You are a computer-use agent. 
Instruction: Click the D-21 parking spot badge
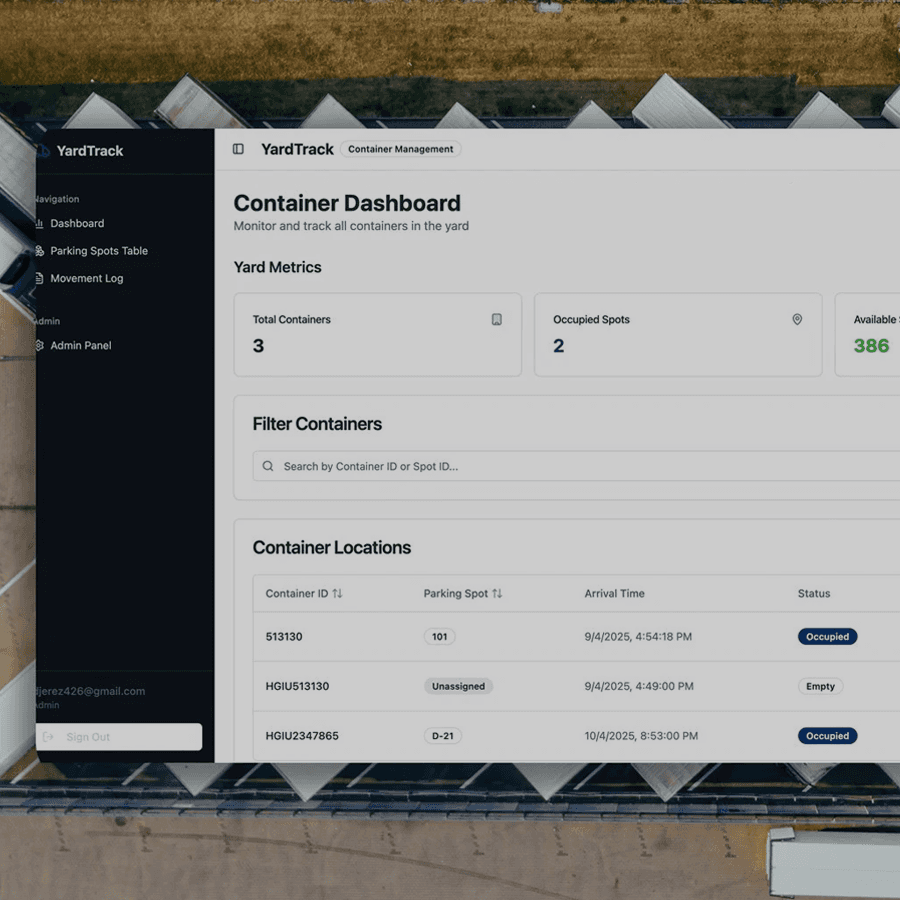pyautogui.click(x=443, y=736)
